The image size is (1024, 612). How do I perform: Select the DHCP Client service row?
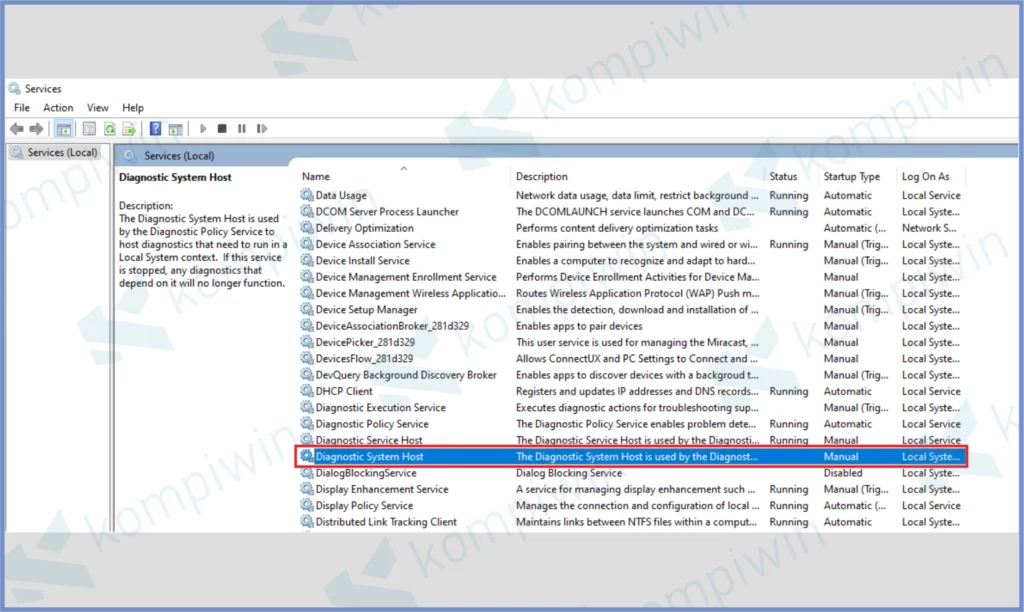(x=344, y=391)
